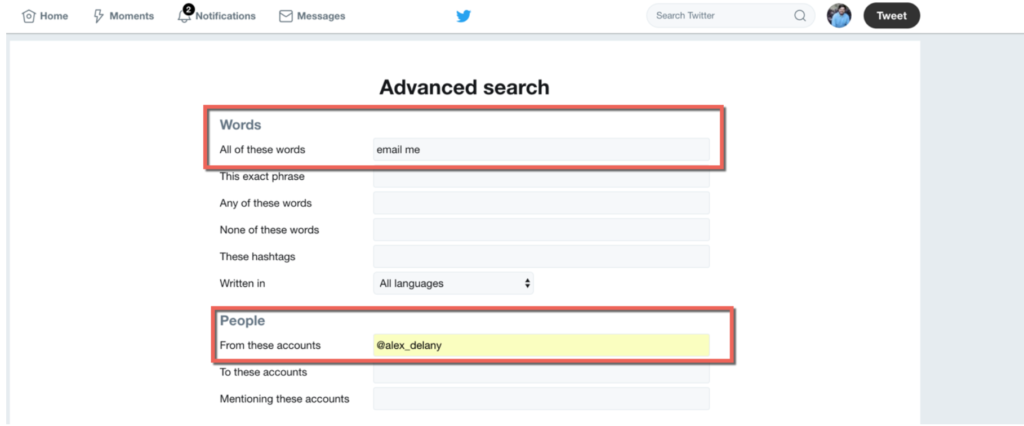Click the Any of these words field

pos(541,203)
